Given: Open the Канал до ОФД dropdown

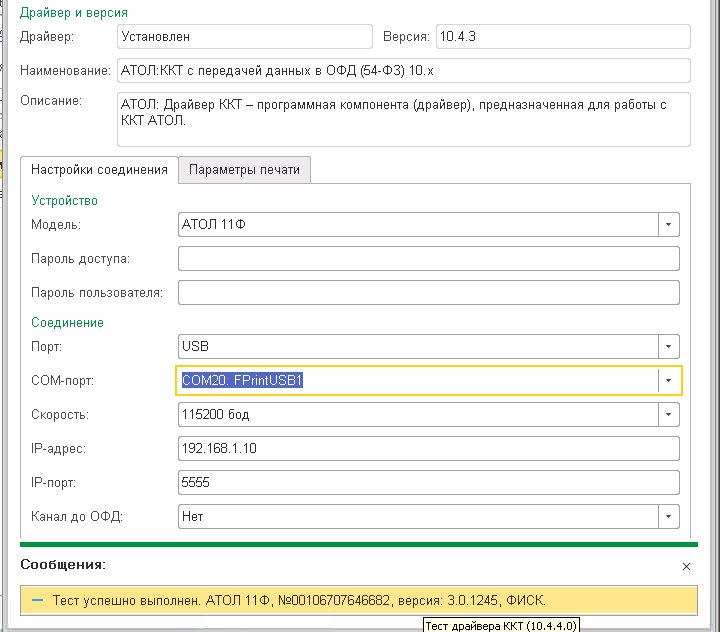Looking at the screenshot, I should 669,516.
